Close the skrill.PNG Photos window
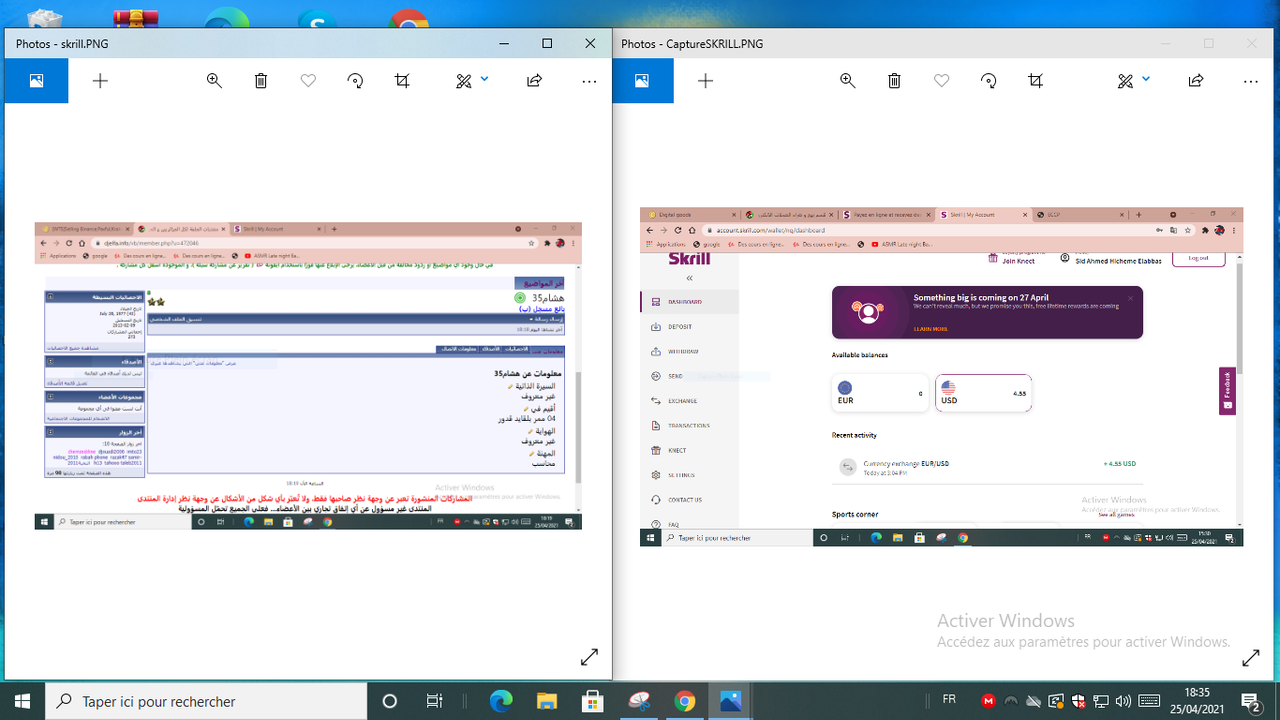 point(591,43)
